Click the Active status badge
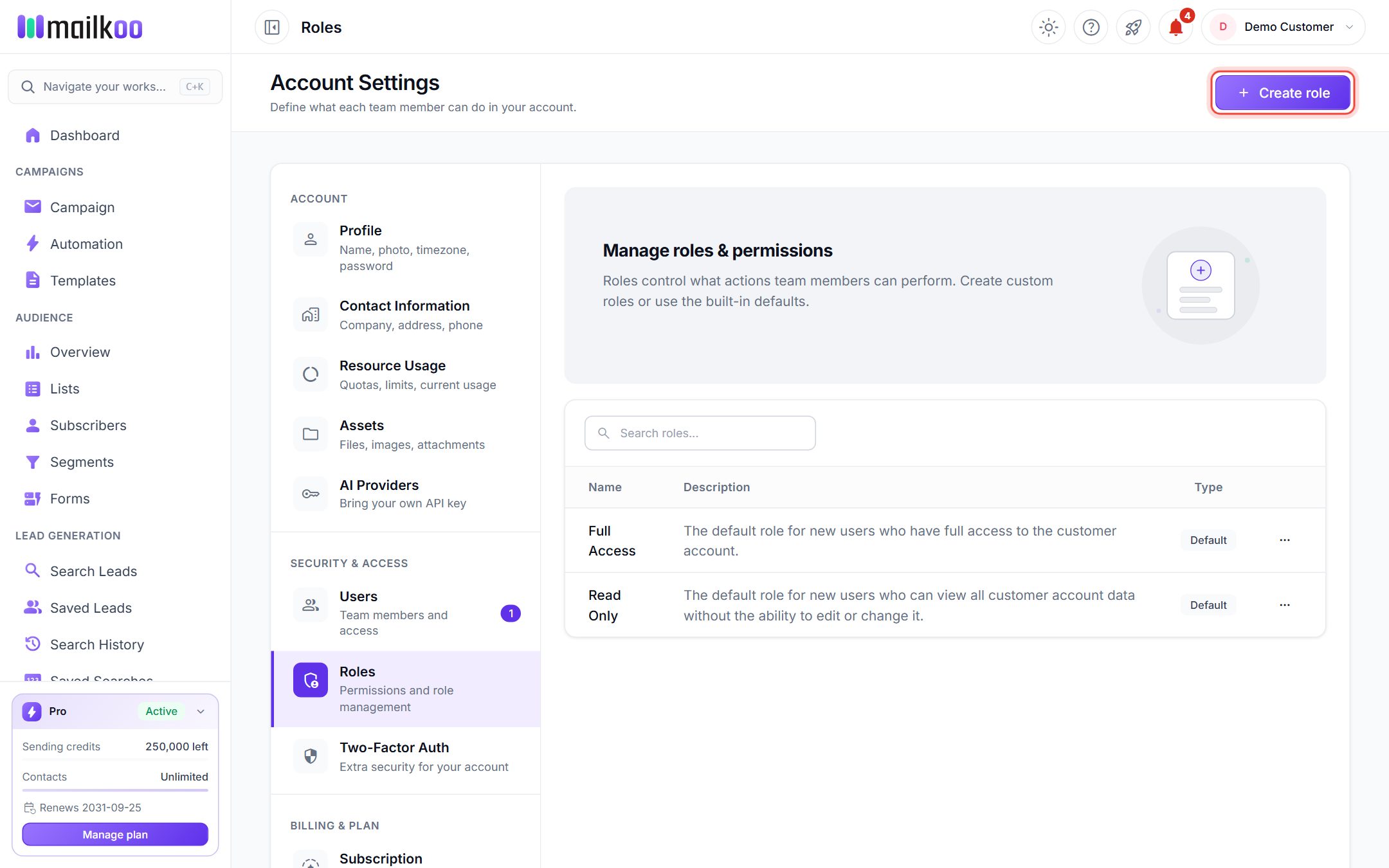The image size is (1389, 868). 161,711
